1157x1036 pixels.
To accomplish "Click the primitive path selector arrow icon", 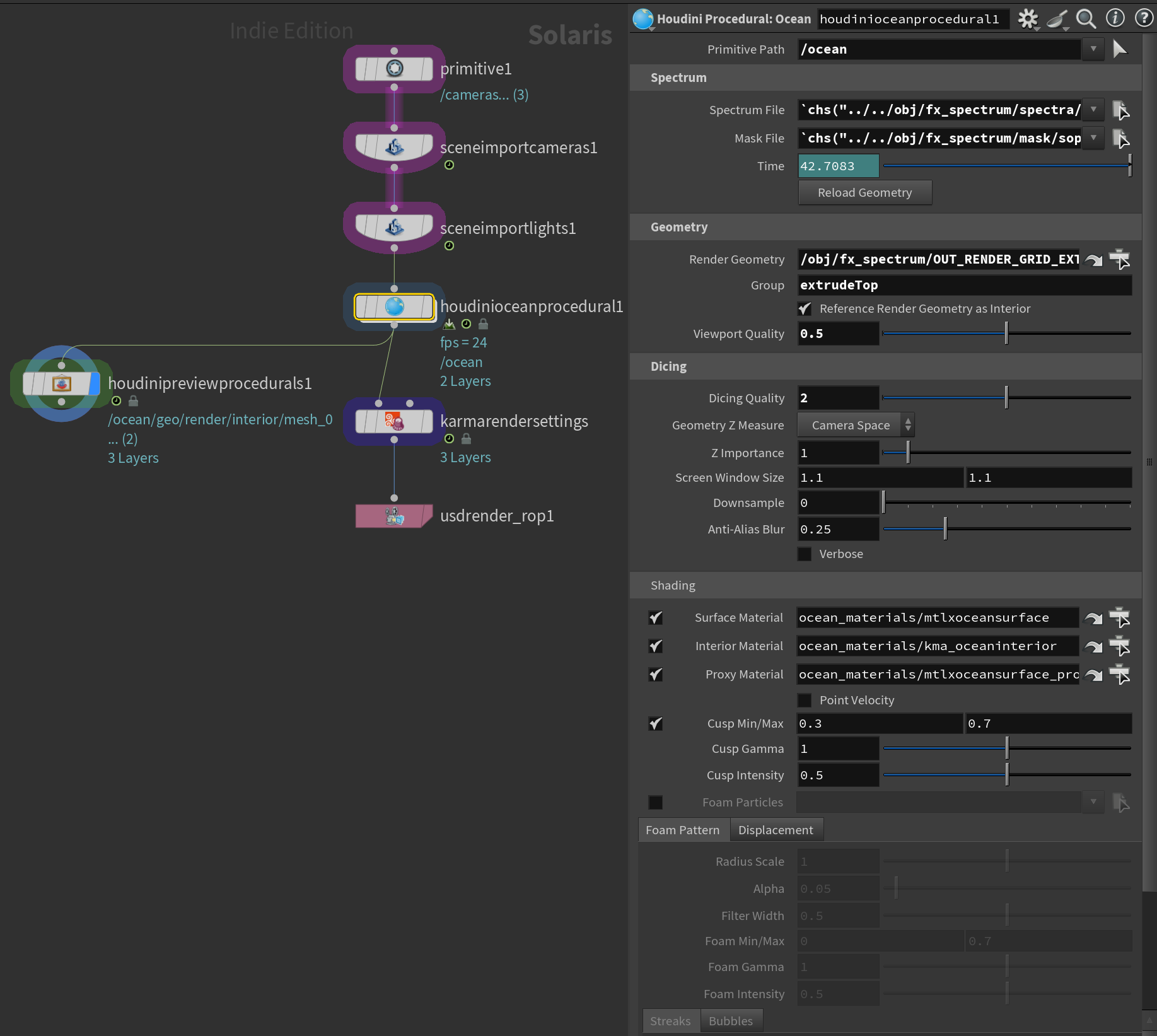I will tap(1120, 49).
